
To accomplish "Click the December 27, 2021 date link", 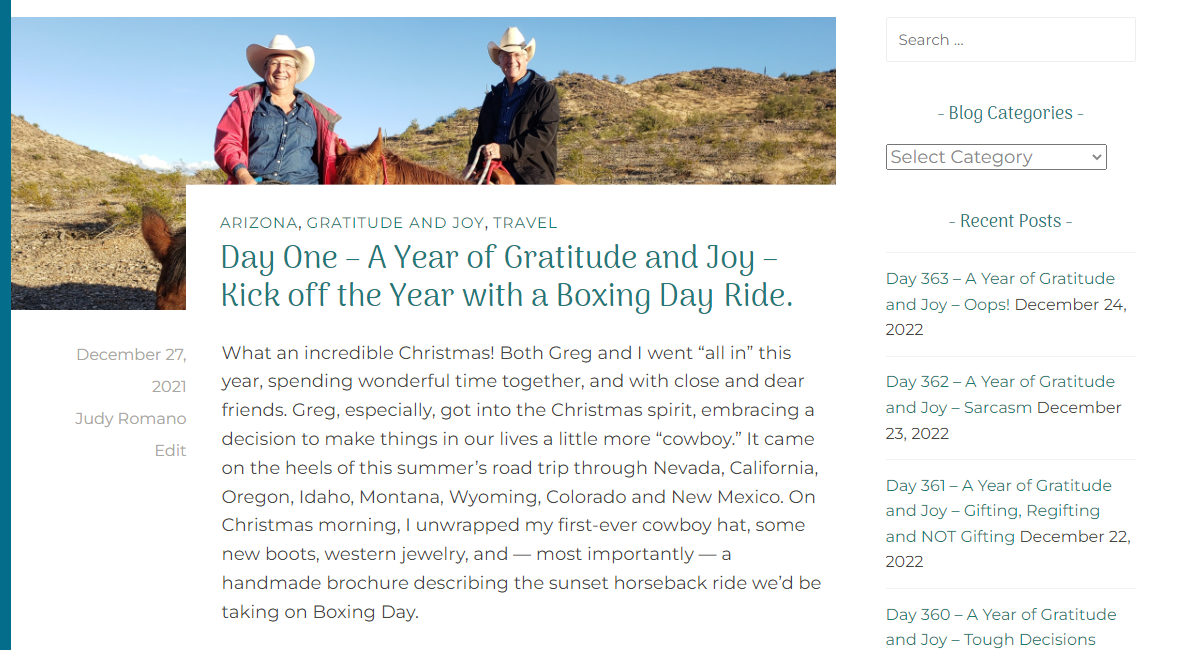I will pos(131,370).
